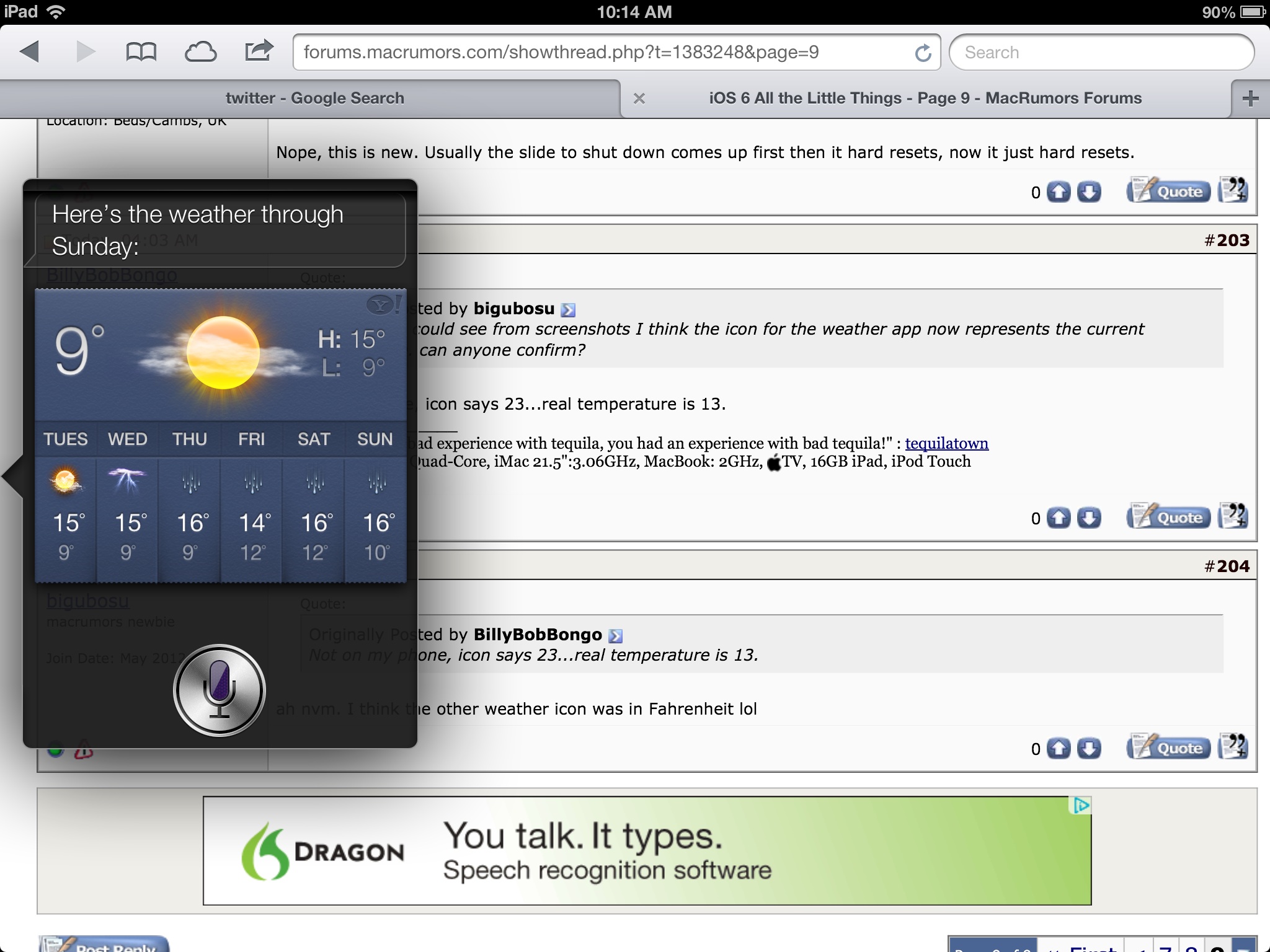Toggle multi-quote icon on post #204
The width and height of the screenshot is (1270, 952).
coord(1233,747)
